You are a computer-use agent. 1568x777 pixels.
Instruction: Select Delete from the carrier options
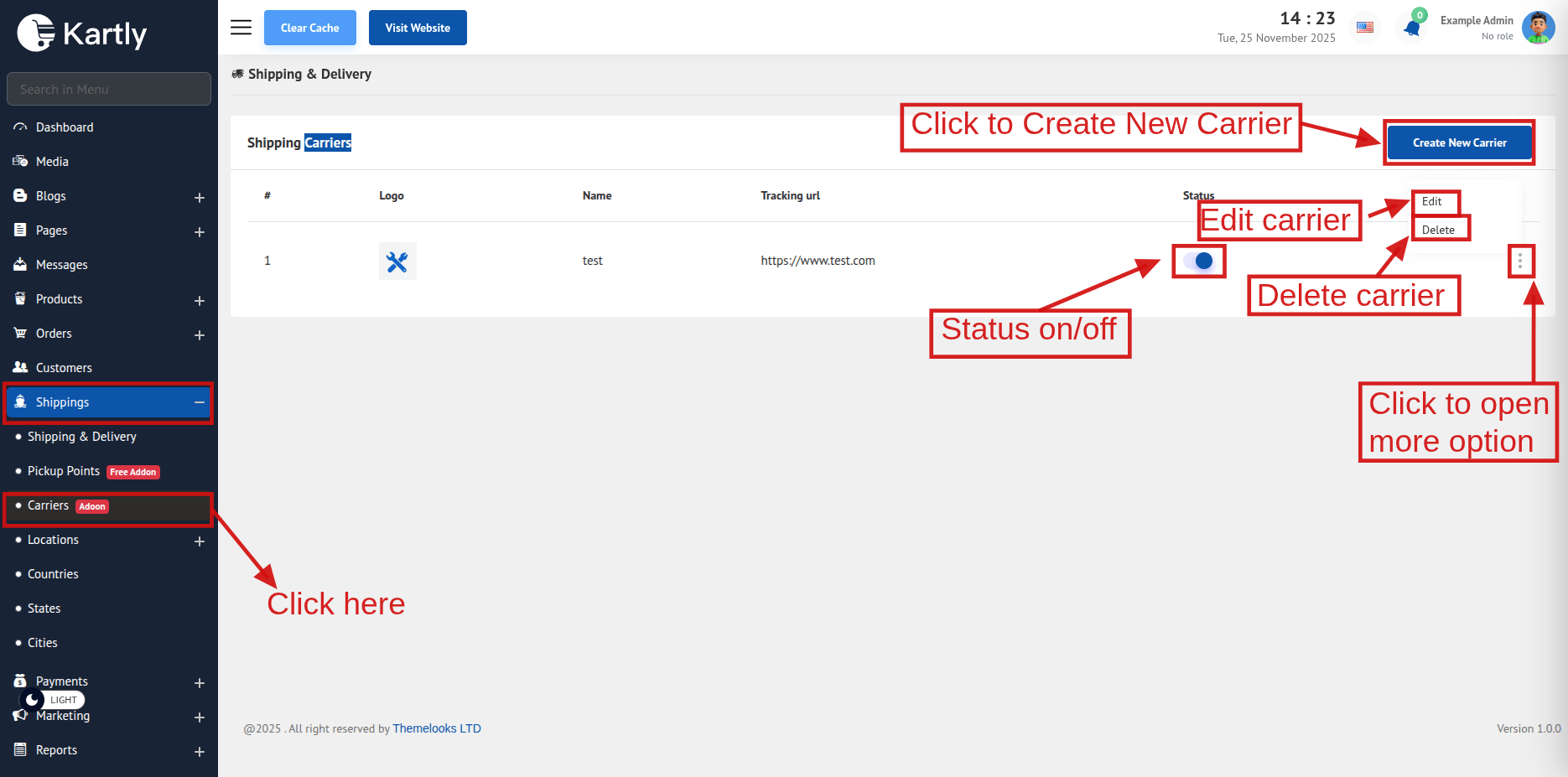(1438, 230)
